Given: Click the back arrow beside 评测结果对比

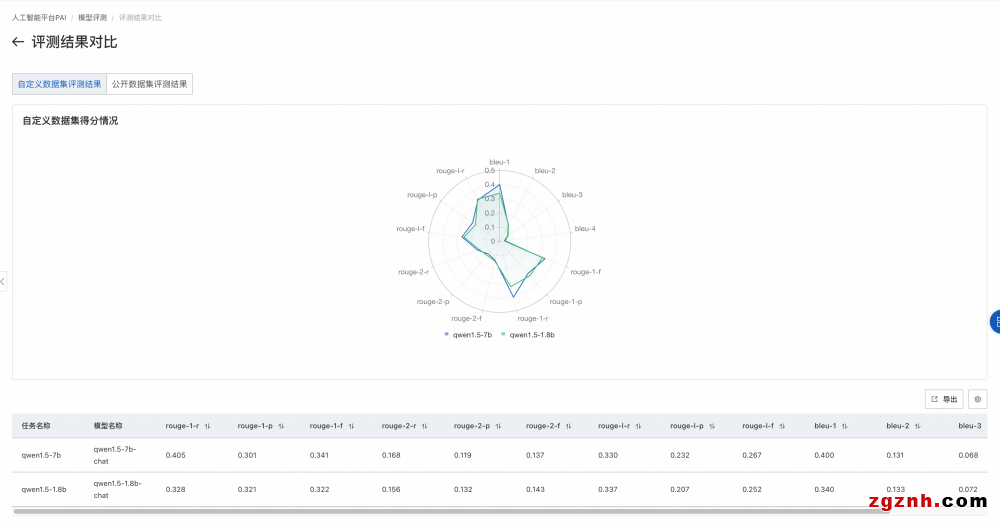Looking at the screenshot, I should 17,42.
